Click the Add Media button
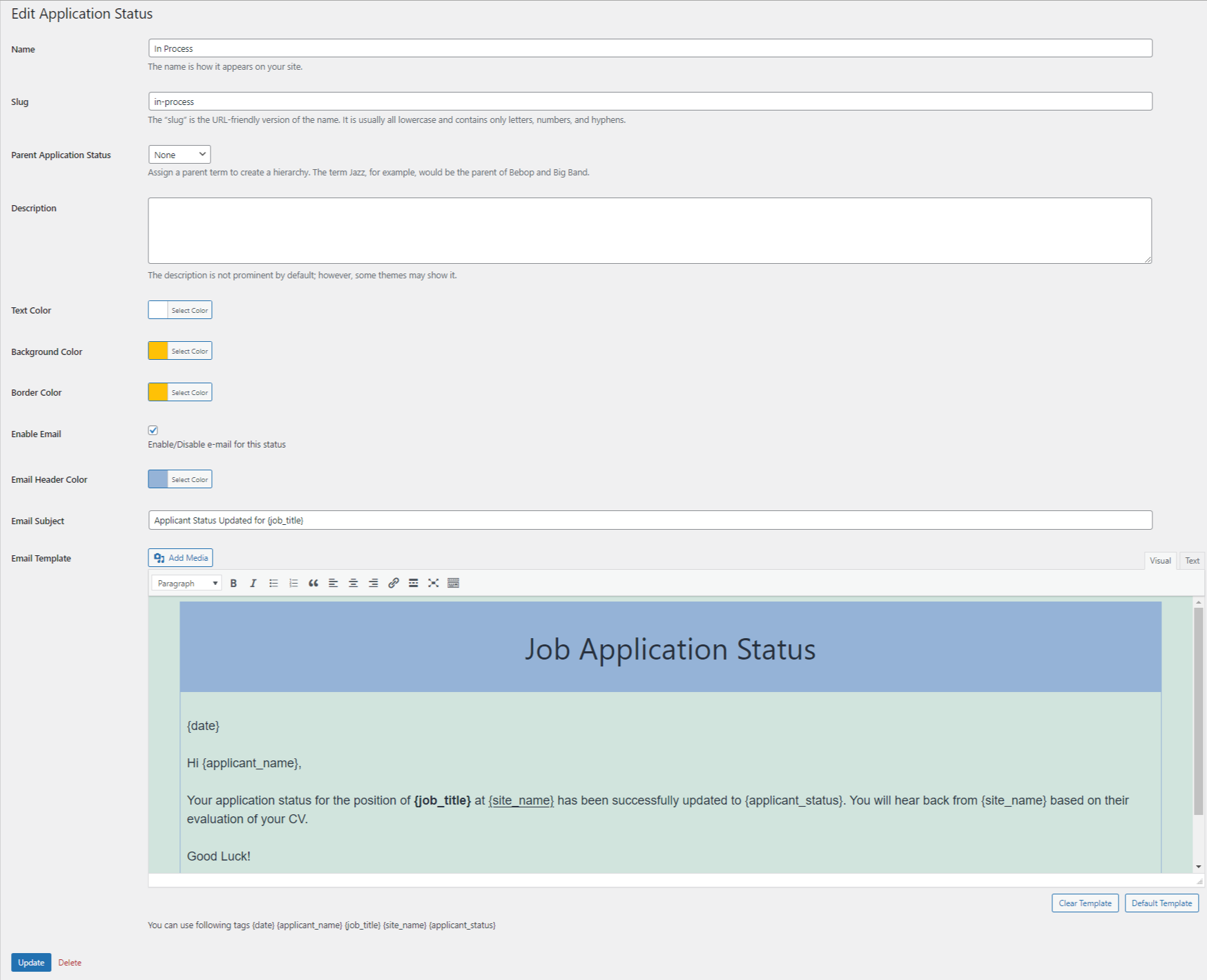 [180, 557]
